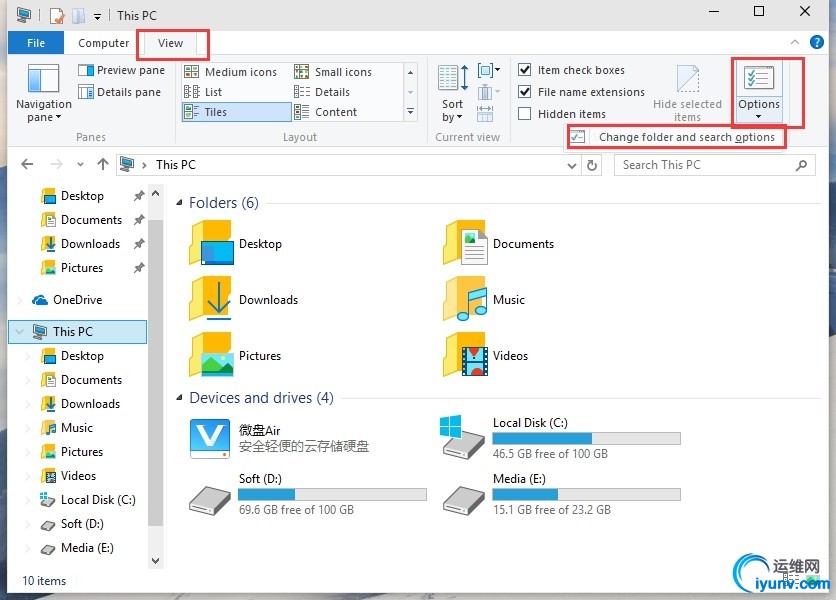Open the address bar history dropdown
The height and width of the screenshot is (600, 836).
572,165
